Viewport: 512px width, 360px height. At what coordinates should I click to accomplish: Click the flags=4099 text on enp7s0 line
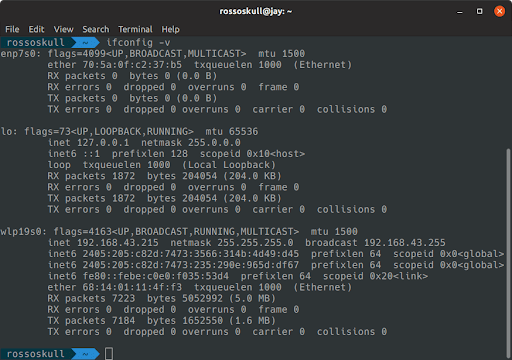[76, 54]
